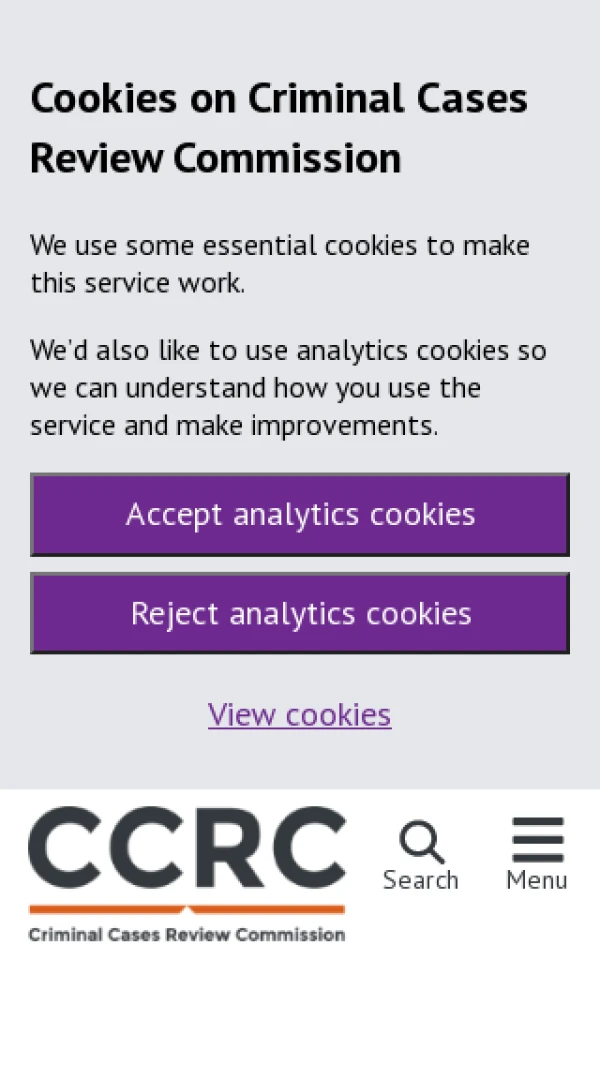Click the bottom bar of hamburger icon
The width and height of the screenshot is (600, 1065).
[538, 857]
